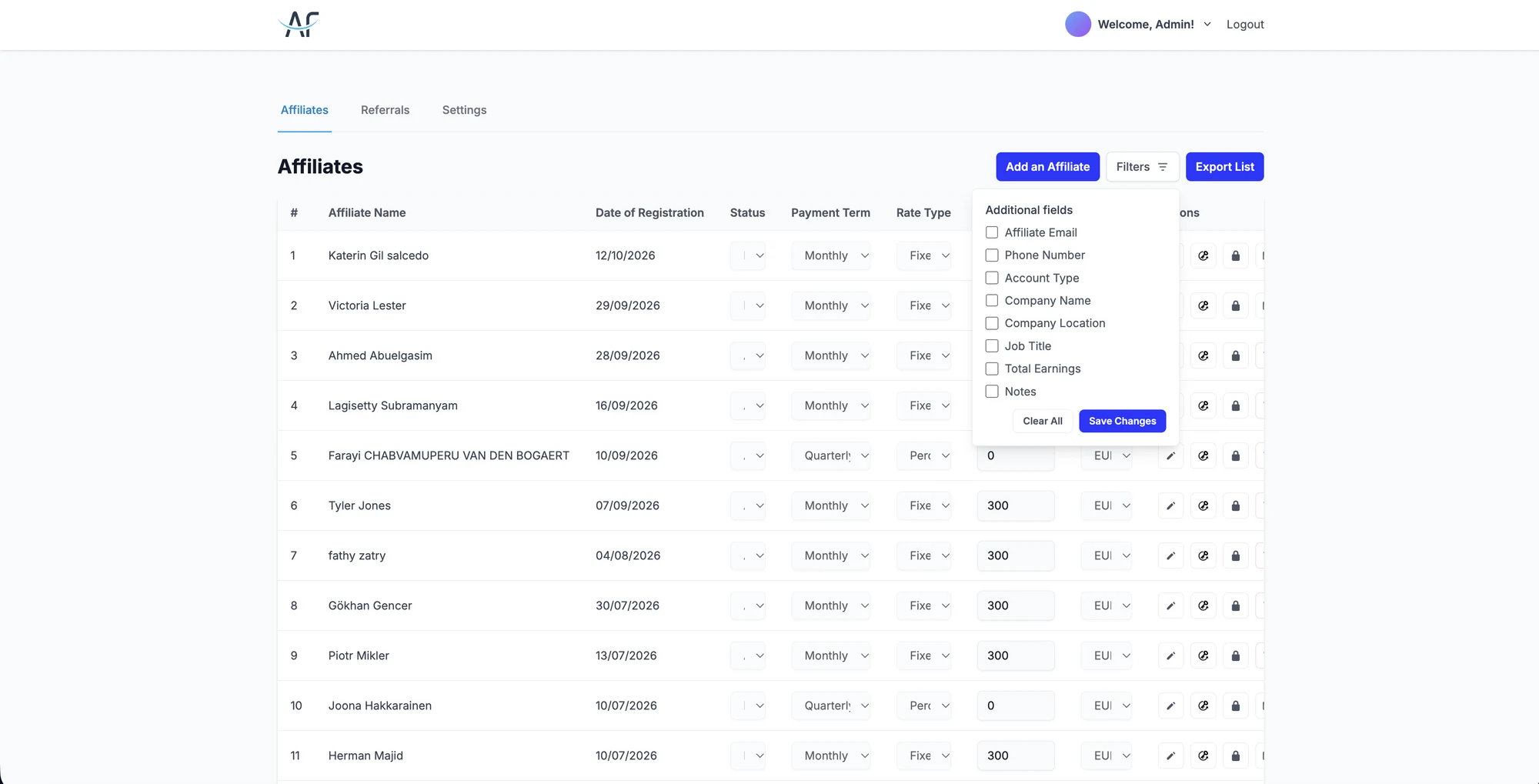Select the Company Location checkbox
Screen dimensions: 1539x784
pyautogui.click(x=992, y=323)
